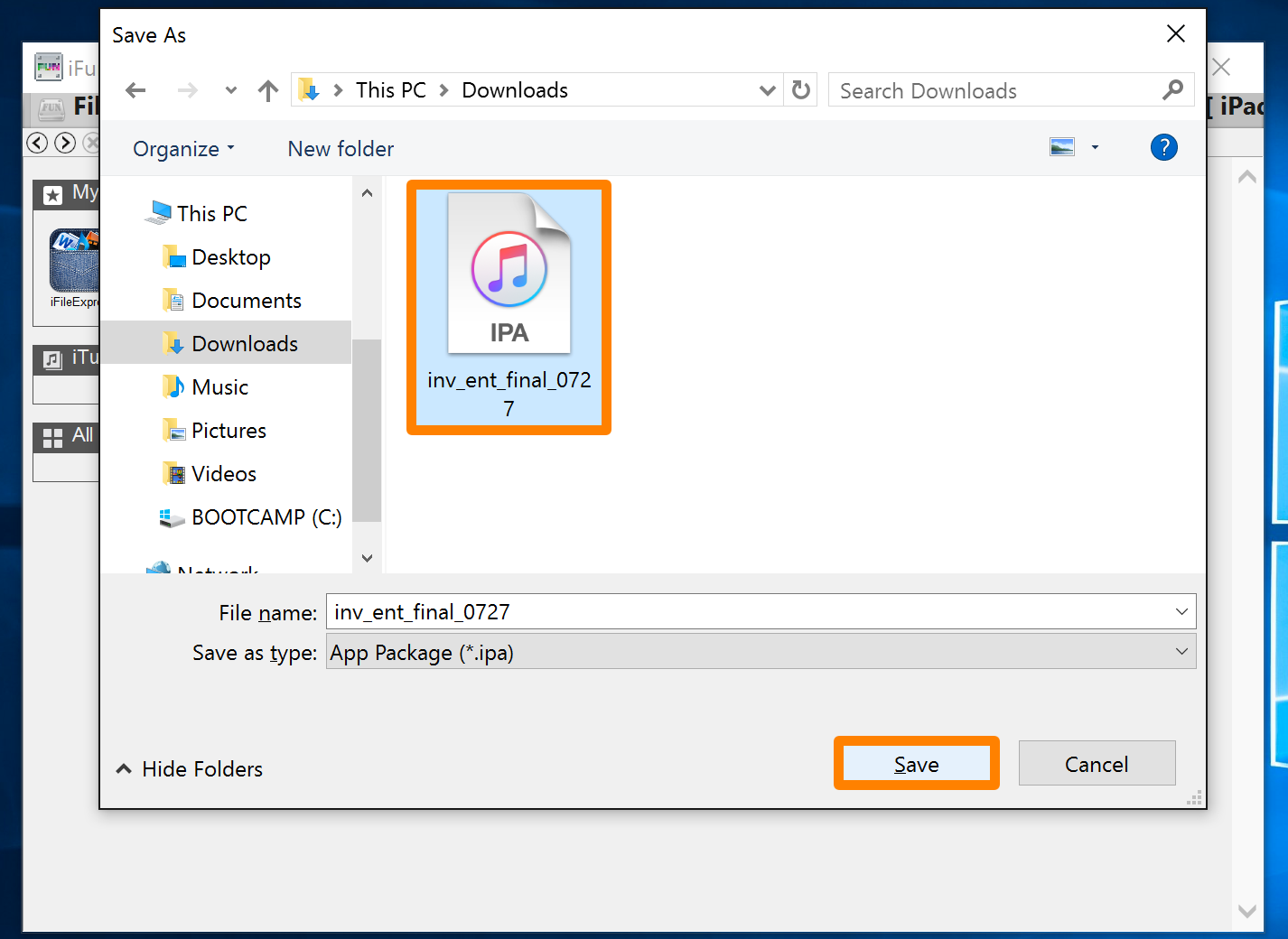Collapse folders with Hide Folders
The height and width of the screenshot is (939, 1288).
(190, 769)
